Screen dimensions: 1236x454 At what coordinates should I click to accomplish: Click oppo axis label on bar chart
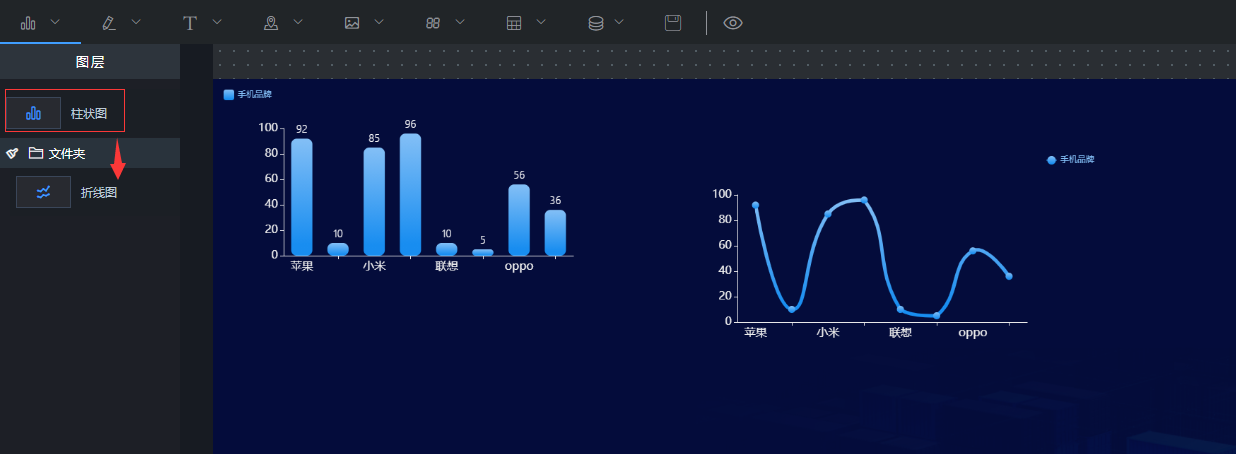point(519,266)
